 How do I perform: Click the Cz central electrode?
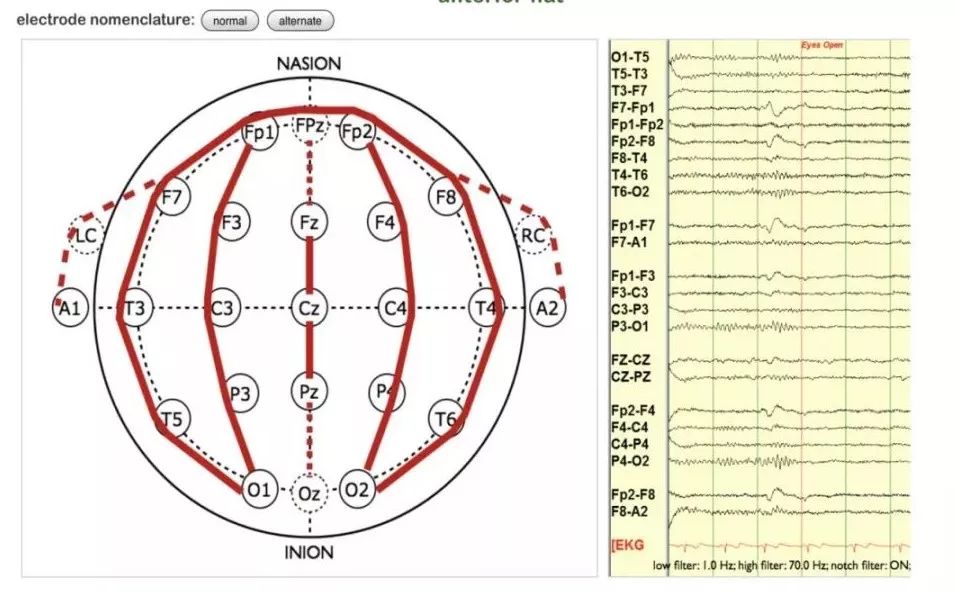pos(309,308)
